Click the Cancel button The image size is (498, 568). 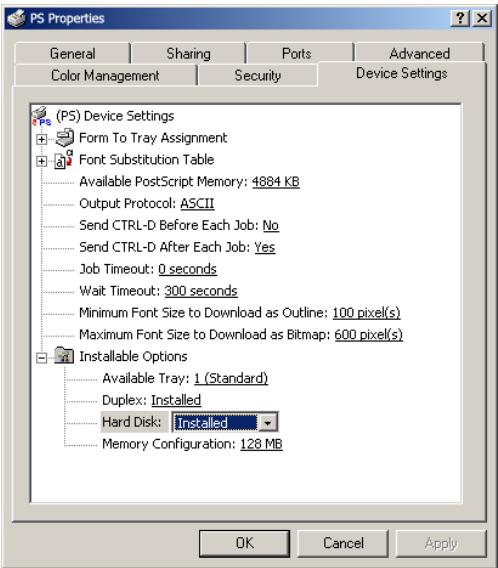point(343,543)
